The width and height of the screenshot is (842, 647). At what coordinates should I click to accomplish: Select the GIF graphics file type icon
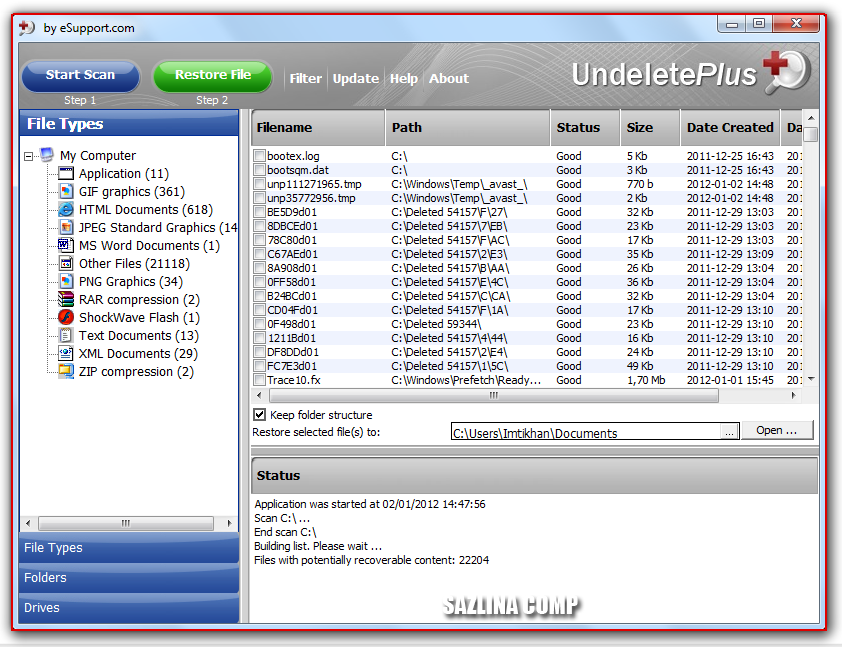coord(66,191)
